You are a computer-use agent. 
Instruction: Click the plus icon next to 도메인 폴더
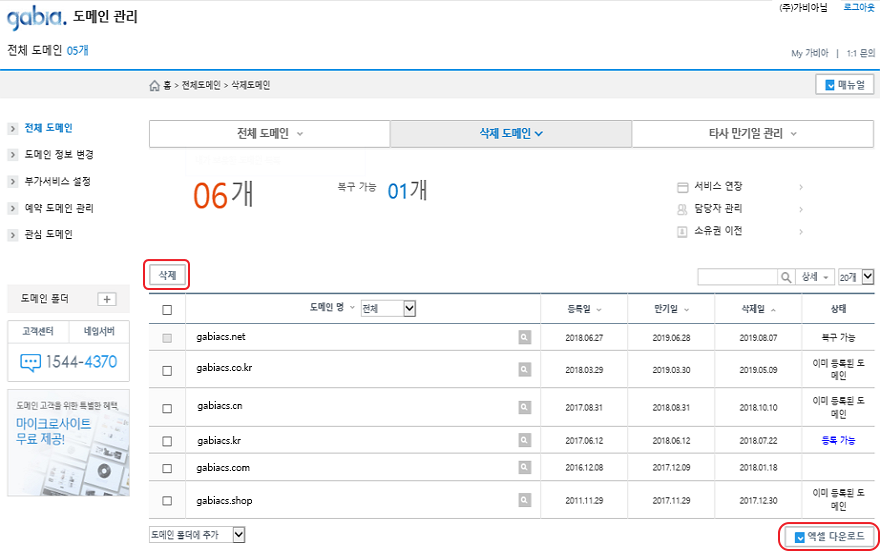click(x=107, y=299)
